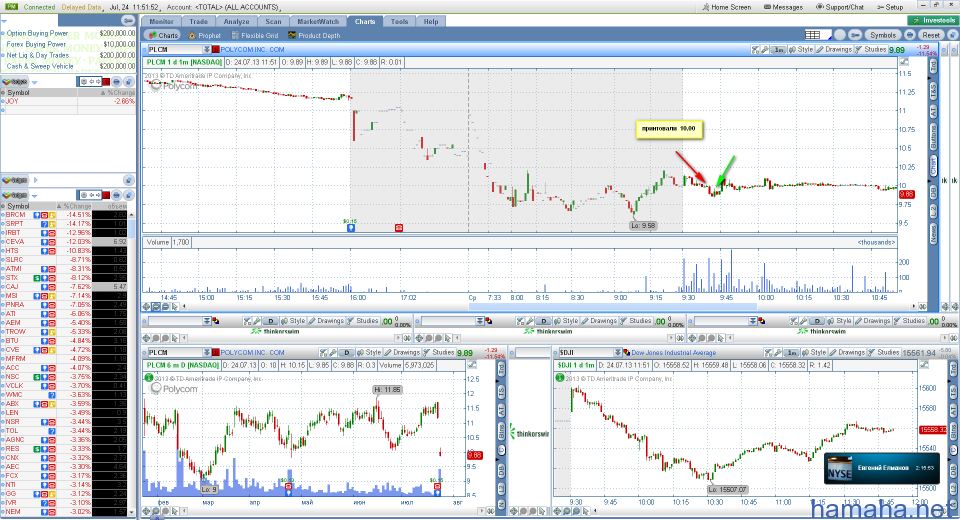The height and width of the screenshot is (520, 960).
Task: Open POLYCOM INC. COM company link
Action: coord(252,50)
